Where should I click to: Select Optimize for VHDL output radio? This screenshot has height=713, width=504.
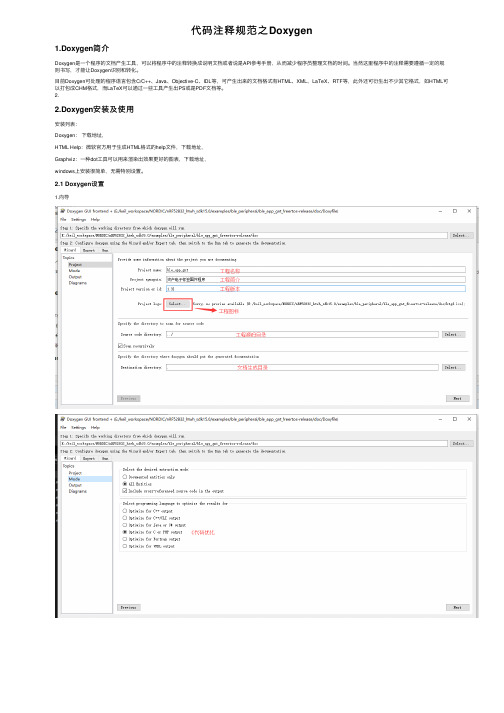125,546
